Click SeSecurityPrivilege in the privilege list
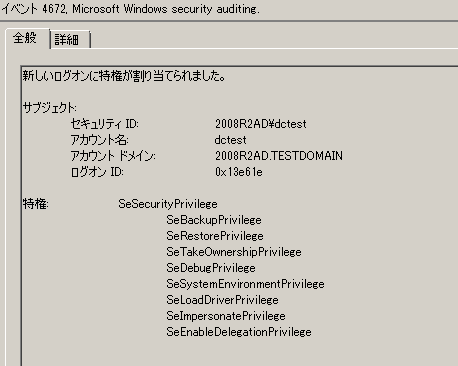This screenshot has width=458, height=366. [168, 204]
